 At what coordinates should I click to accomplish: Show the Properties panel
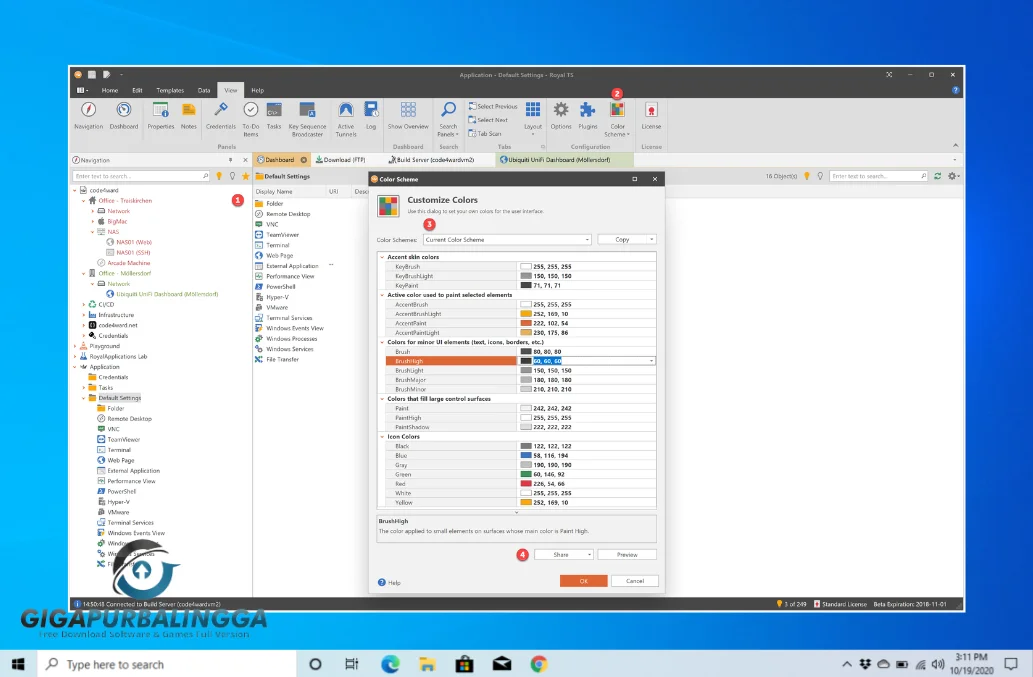pos(161,116)
